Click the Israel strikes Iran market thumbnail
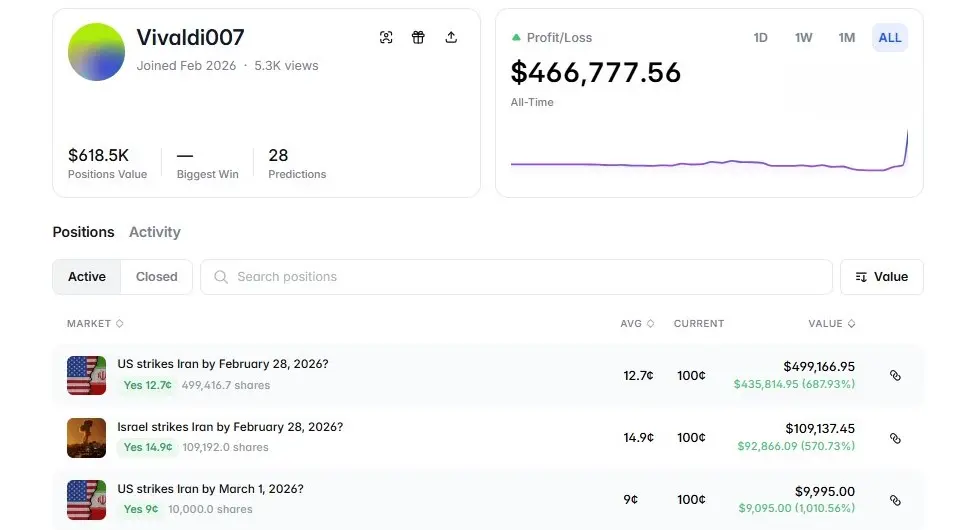 86,438
